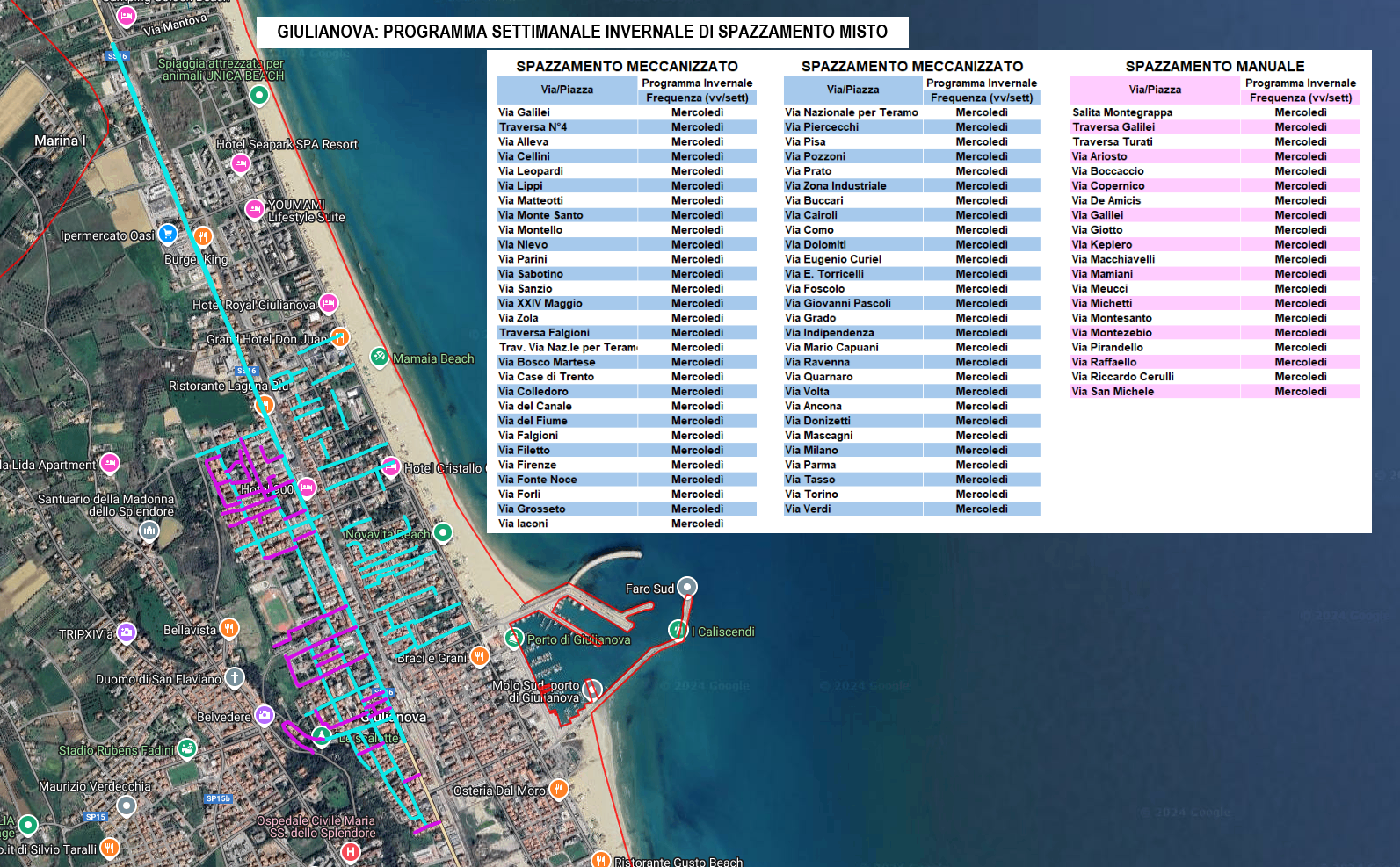1400x867 pixels.
Task: Select the Salita Montegrappa table entry
Action: tap(1121, 112)
